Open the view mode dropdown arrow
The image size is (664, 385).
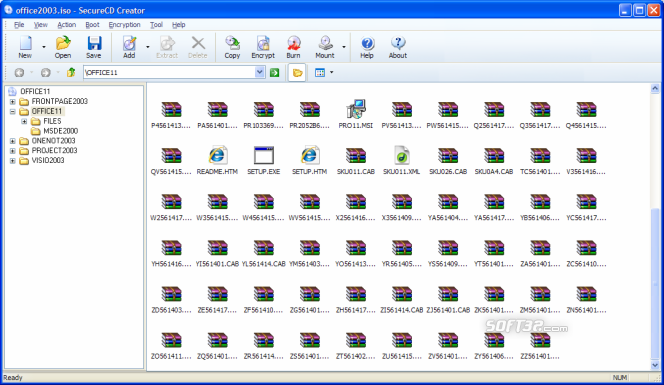pyautogui.click(x=332, y=72)
